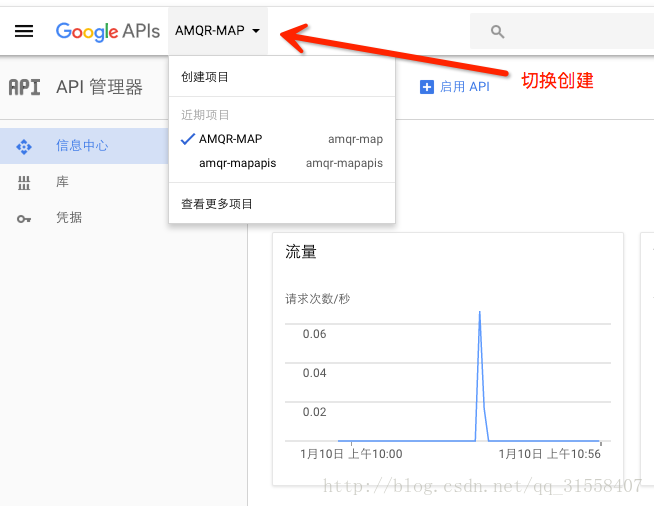654x506 pixels.
Task: Click the Google APIs logo
Action: [108, 32]
